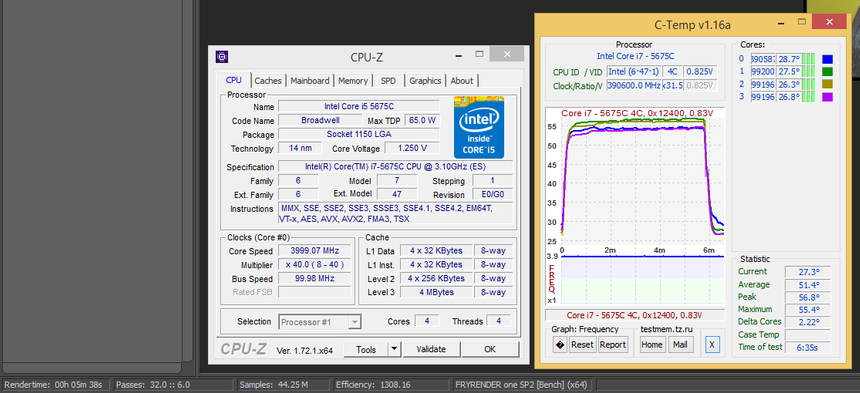
Task: Click the Tools button in CPU-Z
Action: tap(366, 349)
